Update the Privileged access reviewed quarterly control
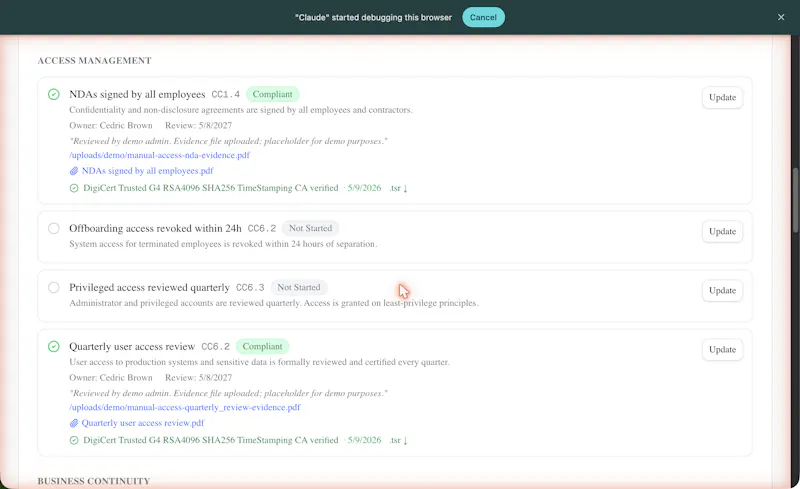Viewport: 800px width, 489px height. 722,290
